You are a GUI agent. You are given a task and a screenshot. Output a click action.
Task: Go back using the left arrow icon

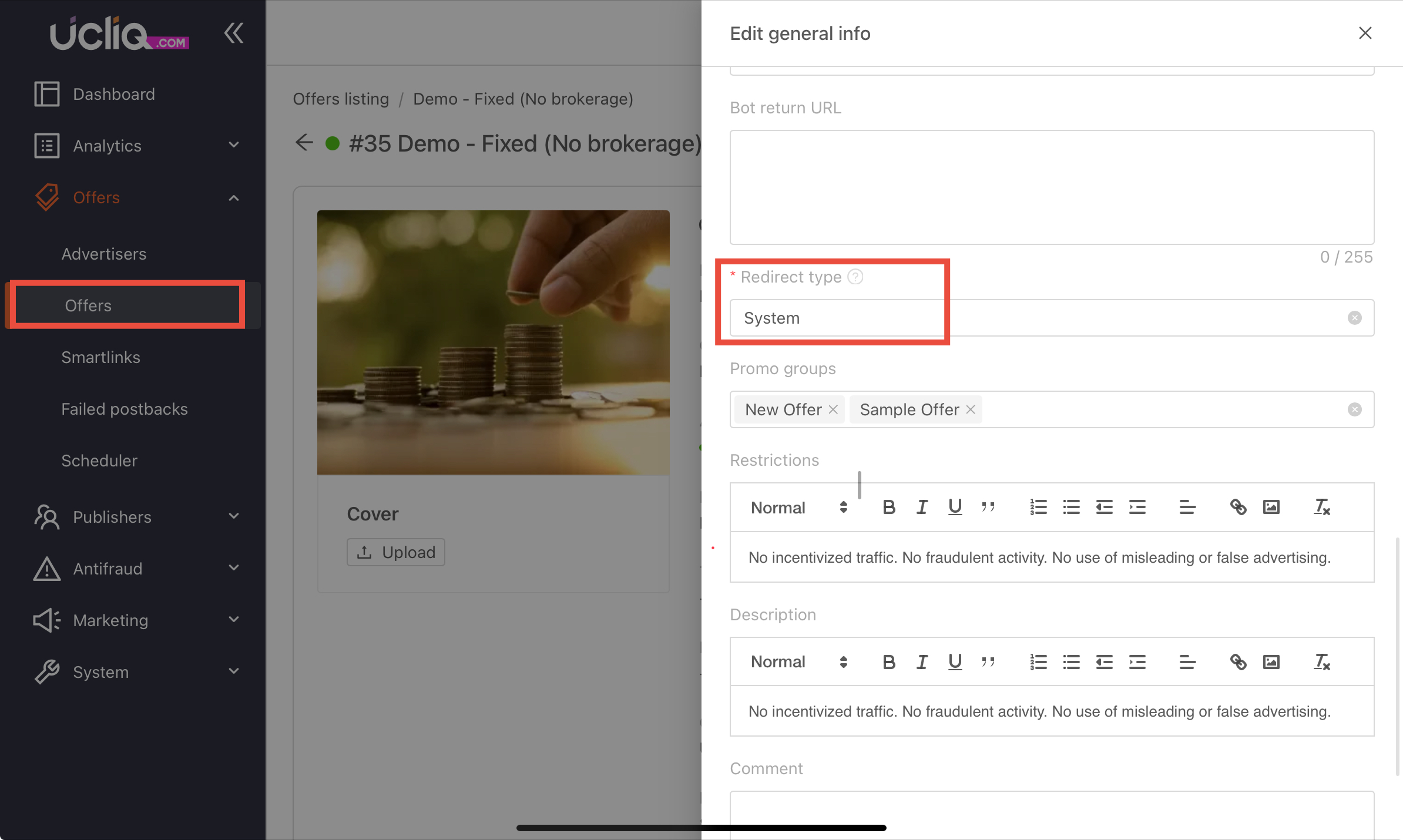(x=304, y=143)
